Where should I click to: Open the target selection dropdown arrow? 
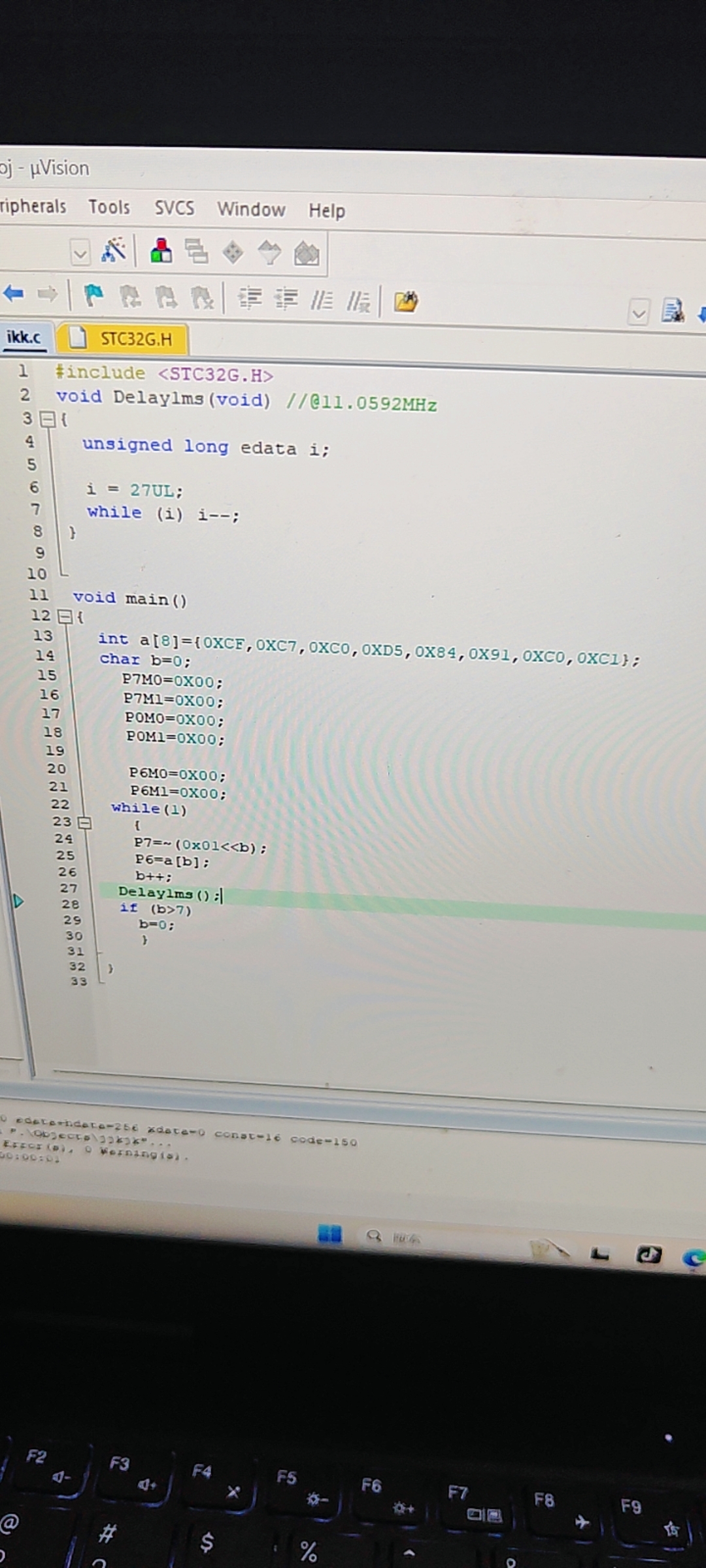pyautogui.click(x=80, y=252)
